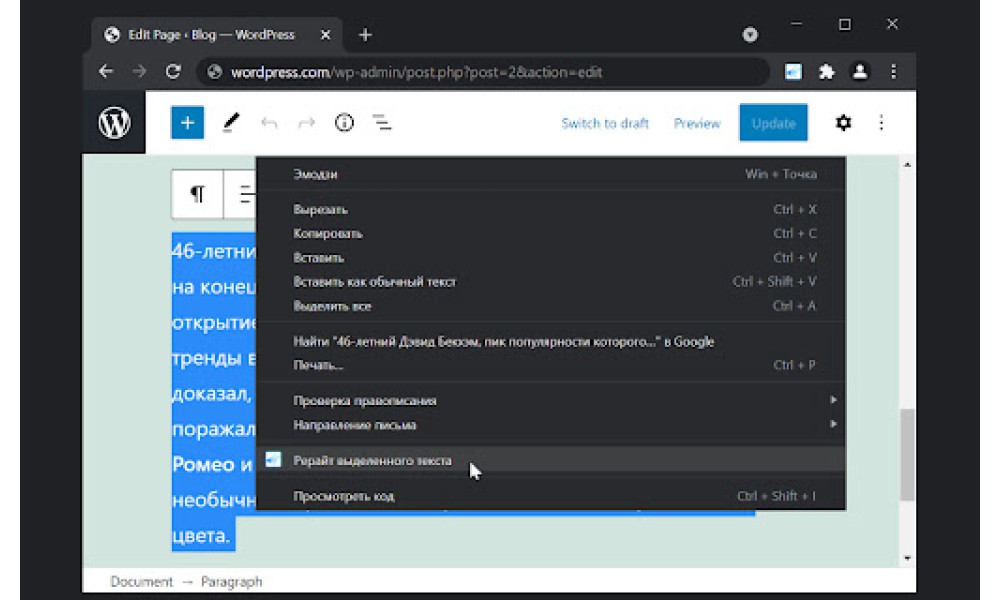The width and height of the screenshot is (1000, 600).
Task: Open the Chrome extensions puzzle icon
Action: pos(827,71)
